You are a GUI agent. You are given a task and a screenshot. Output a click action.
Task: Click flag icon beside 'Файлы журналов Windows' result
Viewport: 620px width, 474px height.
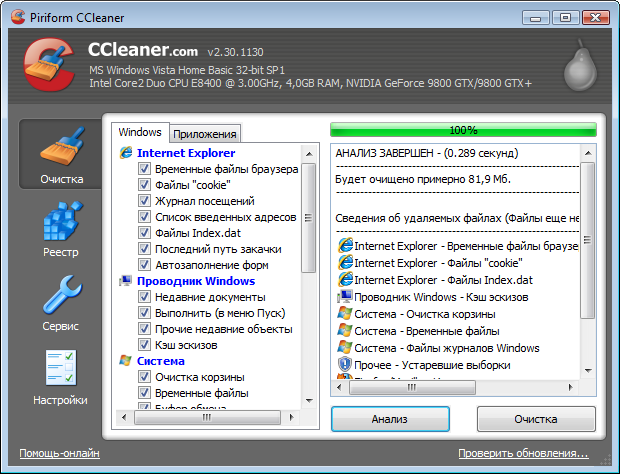coord(345,347)
